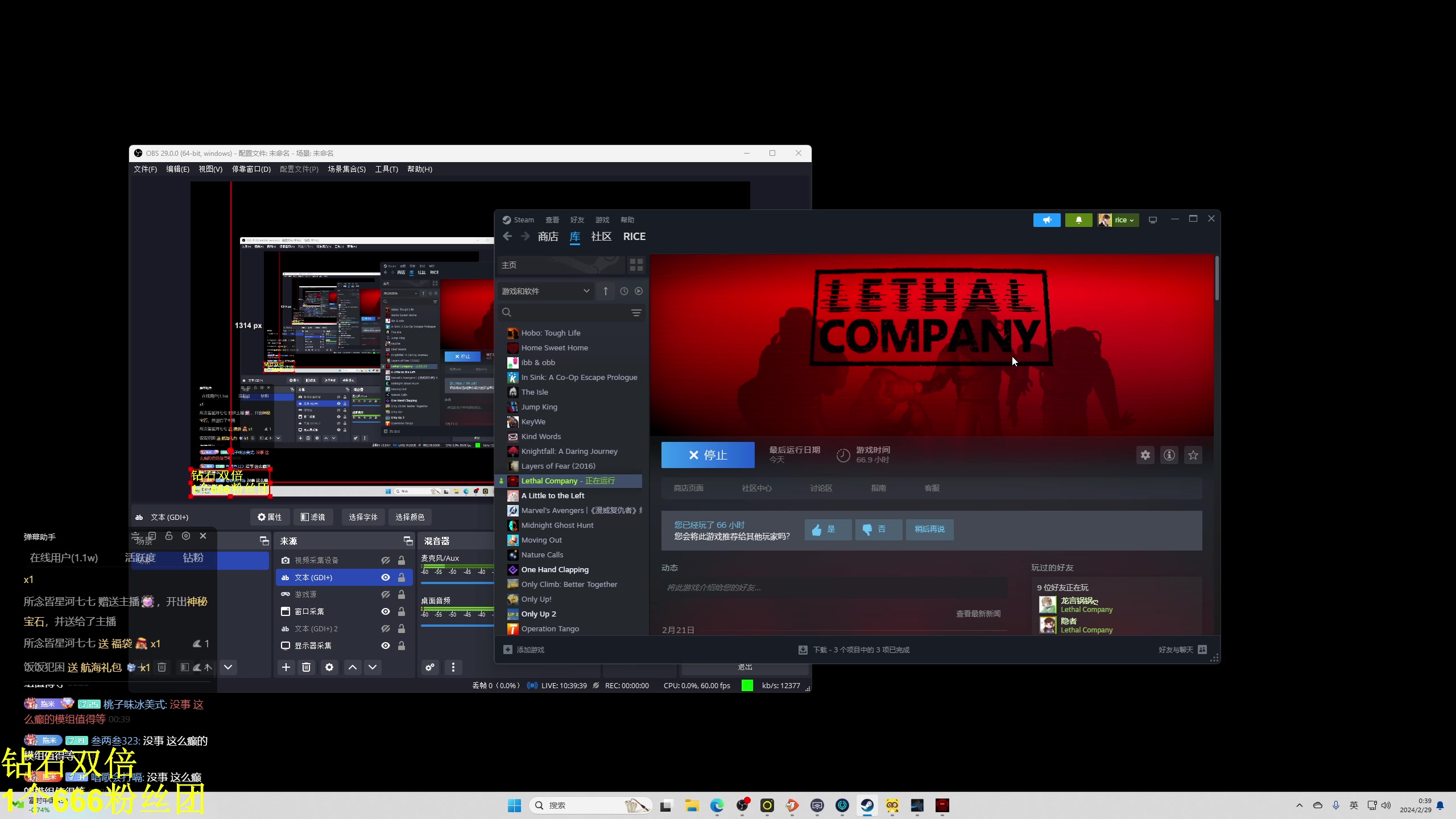Open Lethal Company game info icon
The image size is (1456, 819).
[1169, 455]
